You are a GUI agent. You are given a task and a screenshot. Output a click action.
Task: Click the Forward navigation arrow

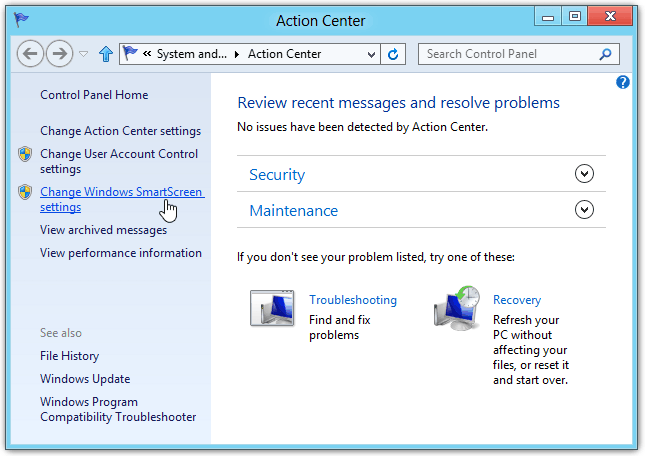(x=60, y=53)
